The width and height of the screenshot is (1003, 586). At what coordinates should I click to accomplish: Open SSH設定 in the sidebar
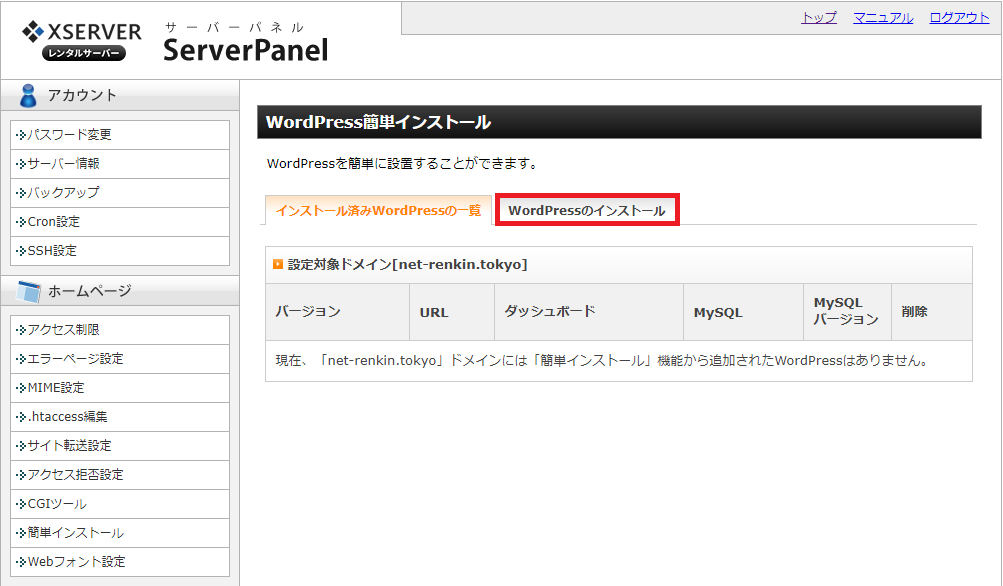pyautogui.click(x=120, y=251)
